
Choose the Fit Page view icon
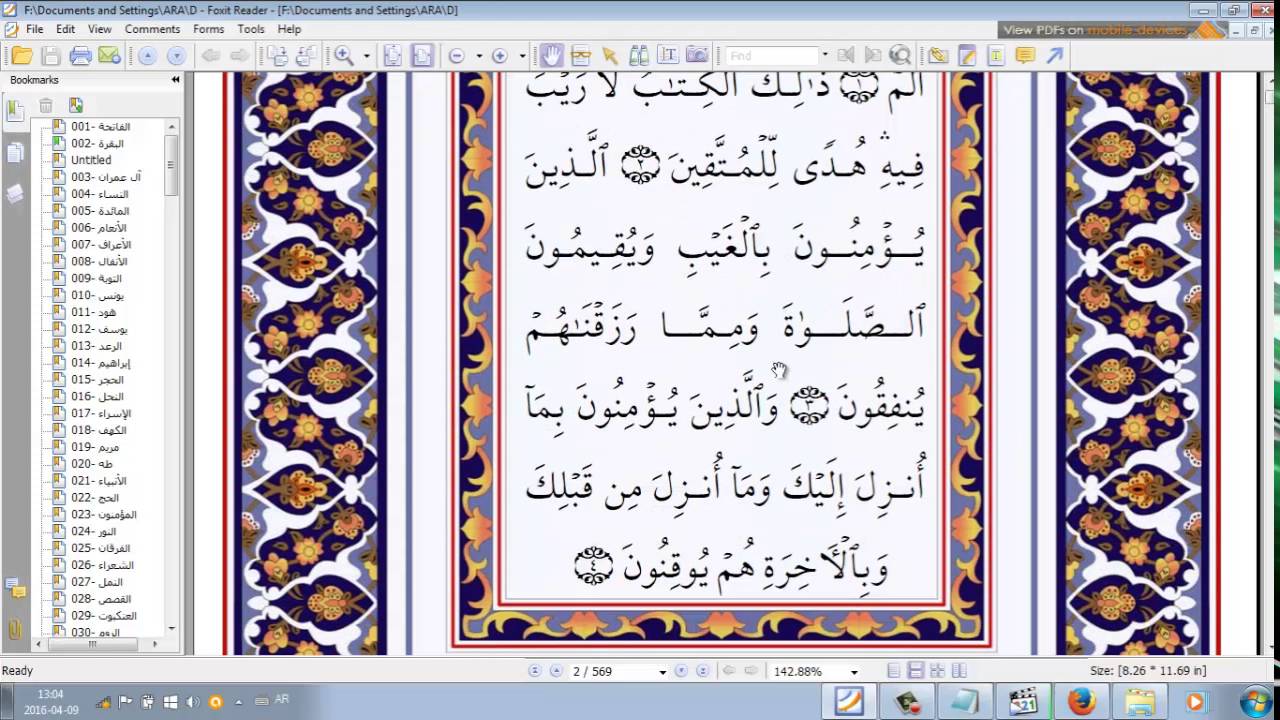(x=393, y=56)
